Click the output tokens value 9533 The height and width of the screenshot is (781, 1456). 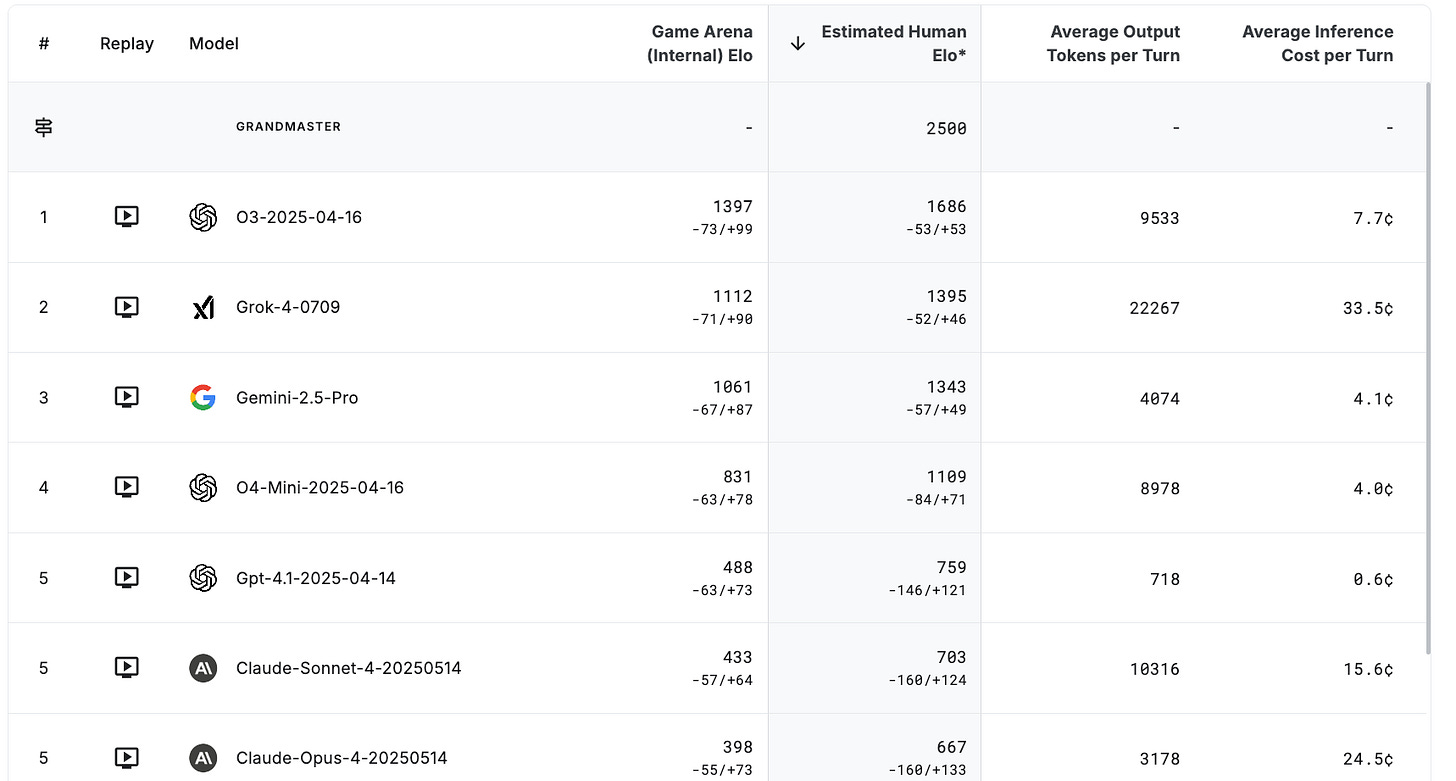(x=1160, y=217)
